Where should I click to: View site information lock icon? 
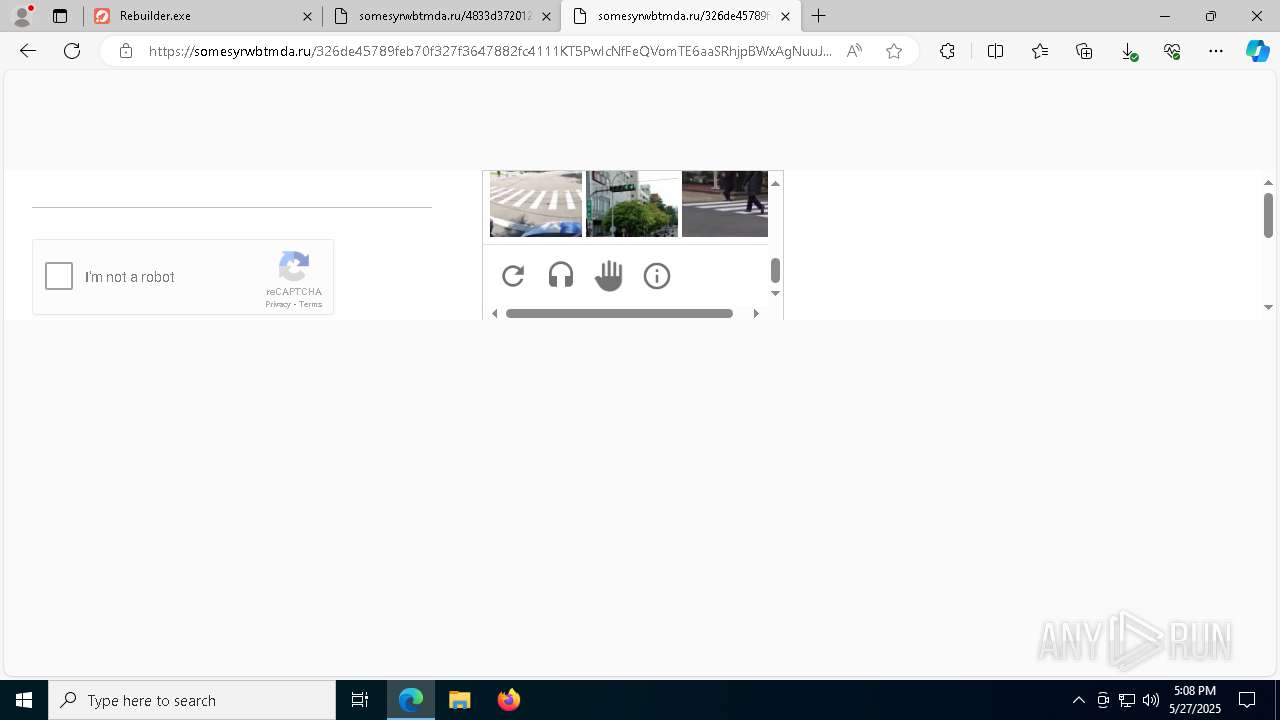[126, 51]
